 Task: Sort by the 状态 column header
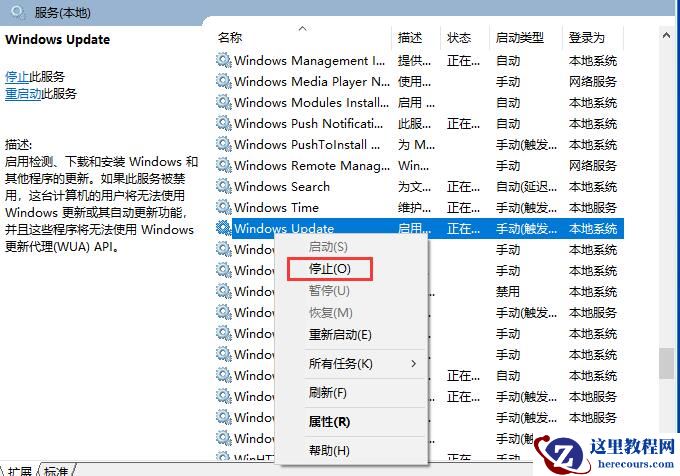(x=459, y=38)
